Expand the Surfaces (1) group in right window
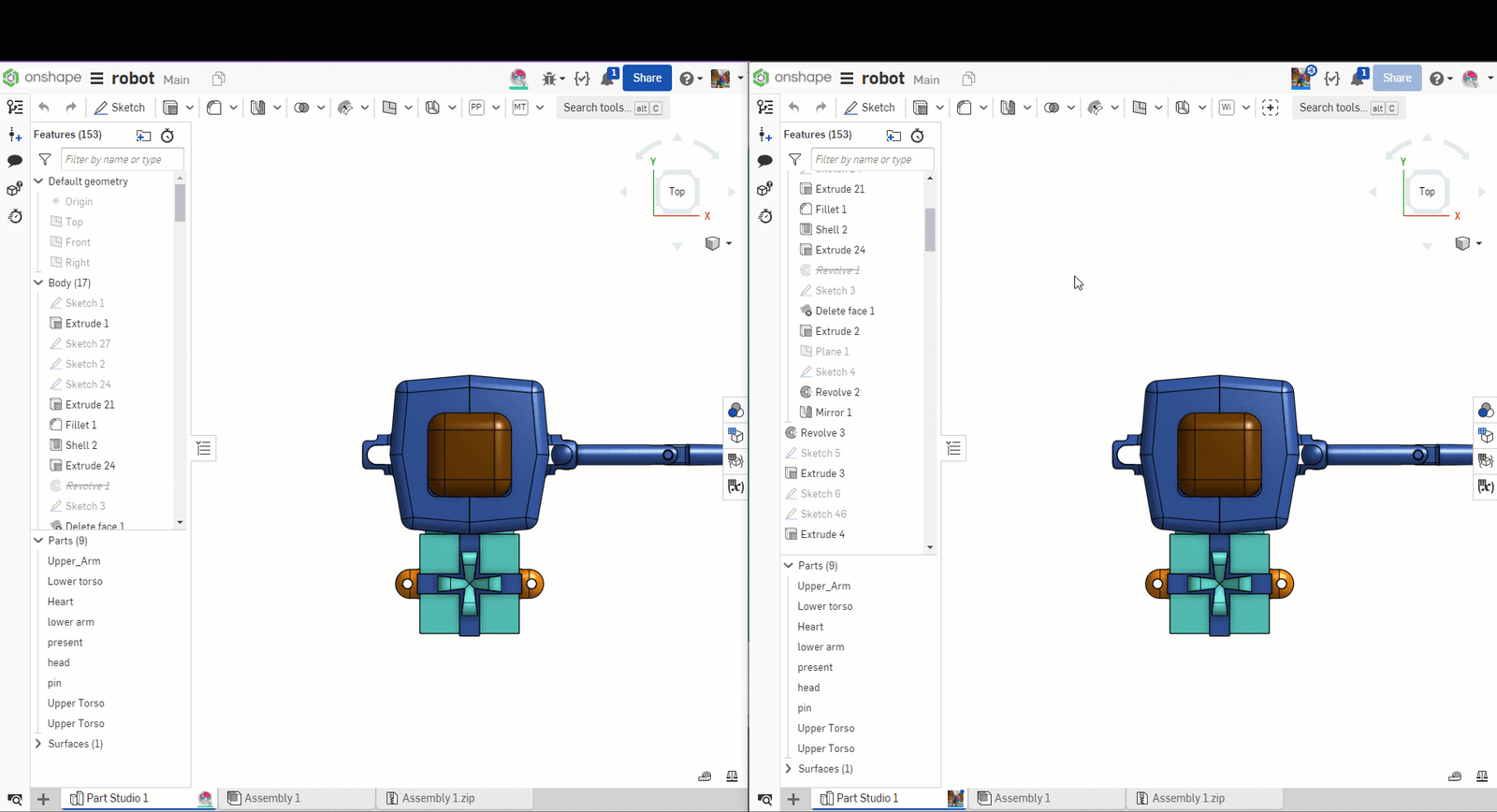1497x812 pixels. pos(788,769)
